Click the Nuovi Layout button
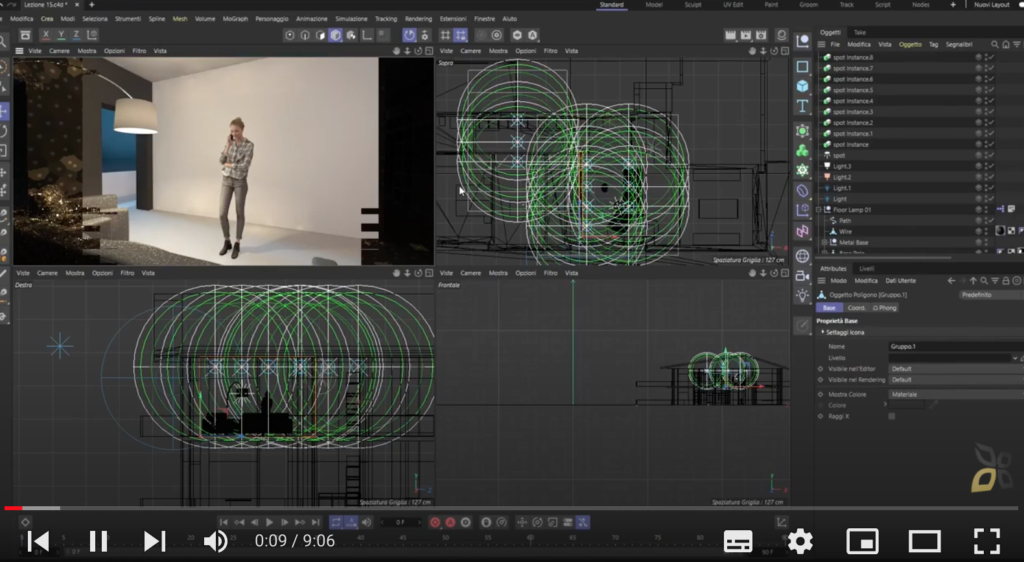 [x=991, y=5]
